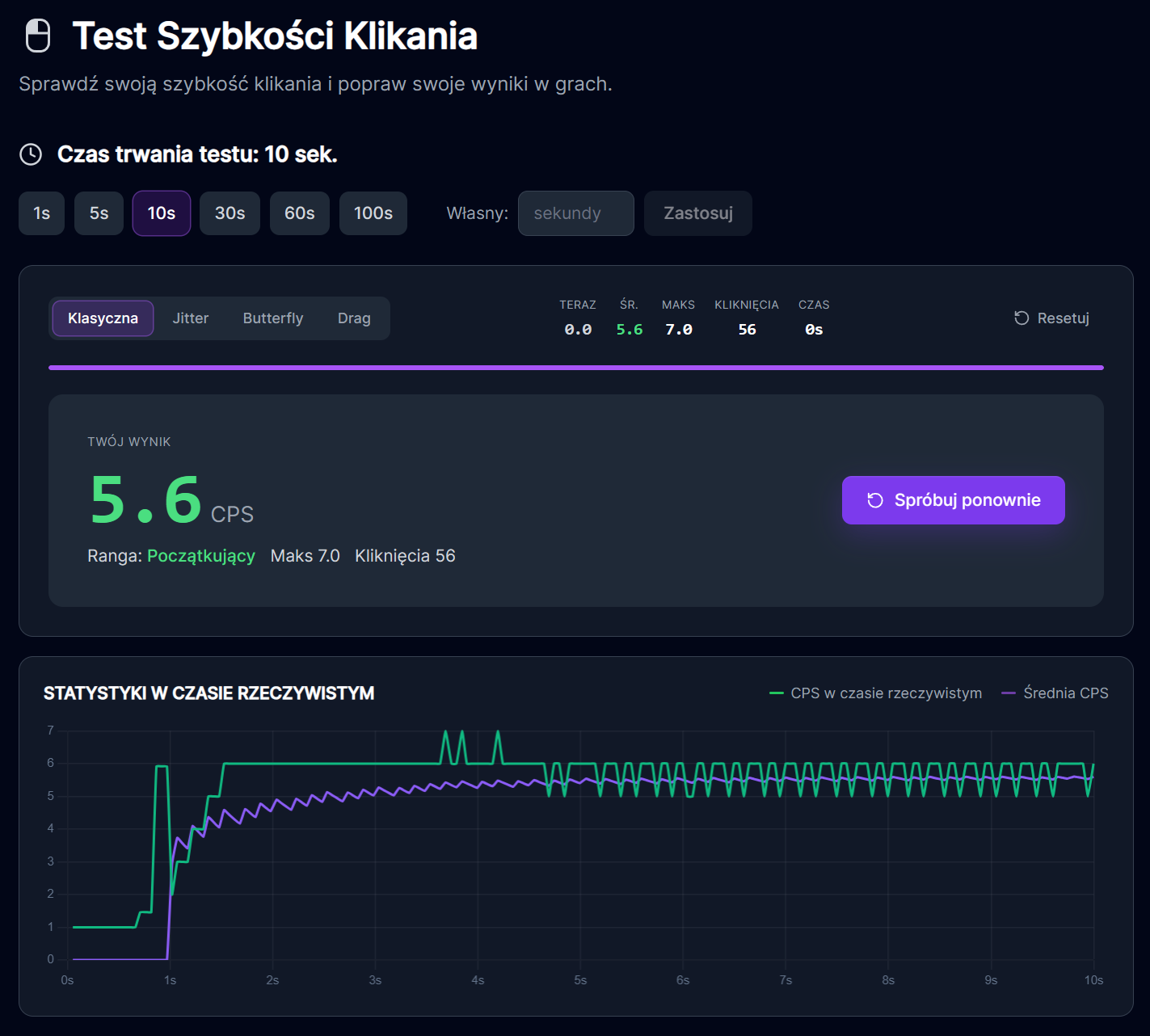Viewport: 1150px width, 1036px height.
Task: Choose the 60s test duration
Action: (x=300, y=213)
